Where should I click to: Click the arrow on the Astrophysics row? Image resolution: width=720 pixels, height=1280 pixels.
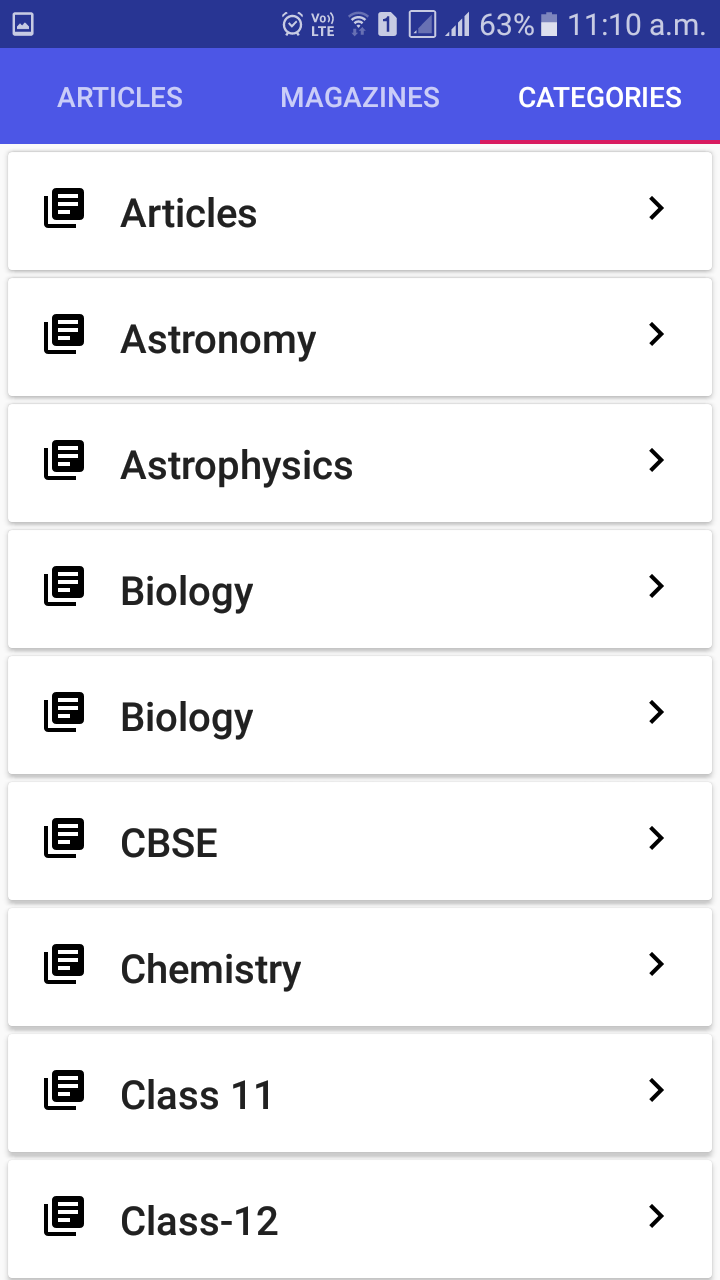[656, 460]
